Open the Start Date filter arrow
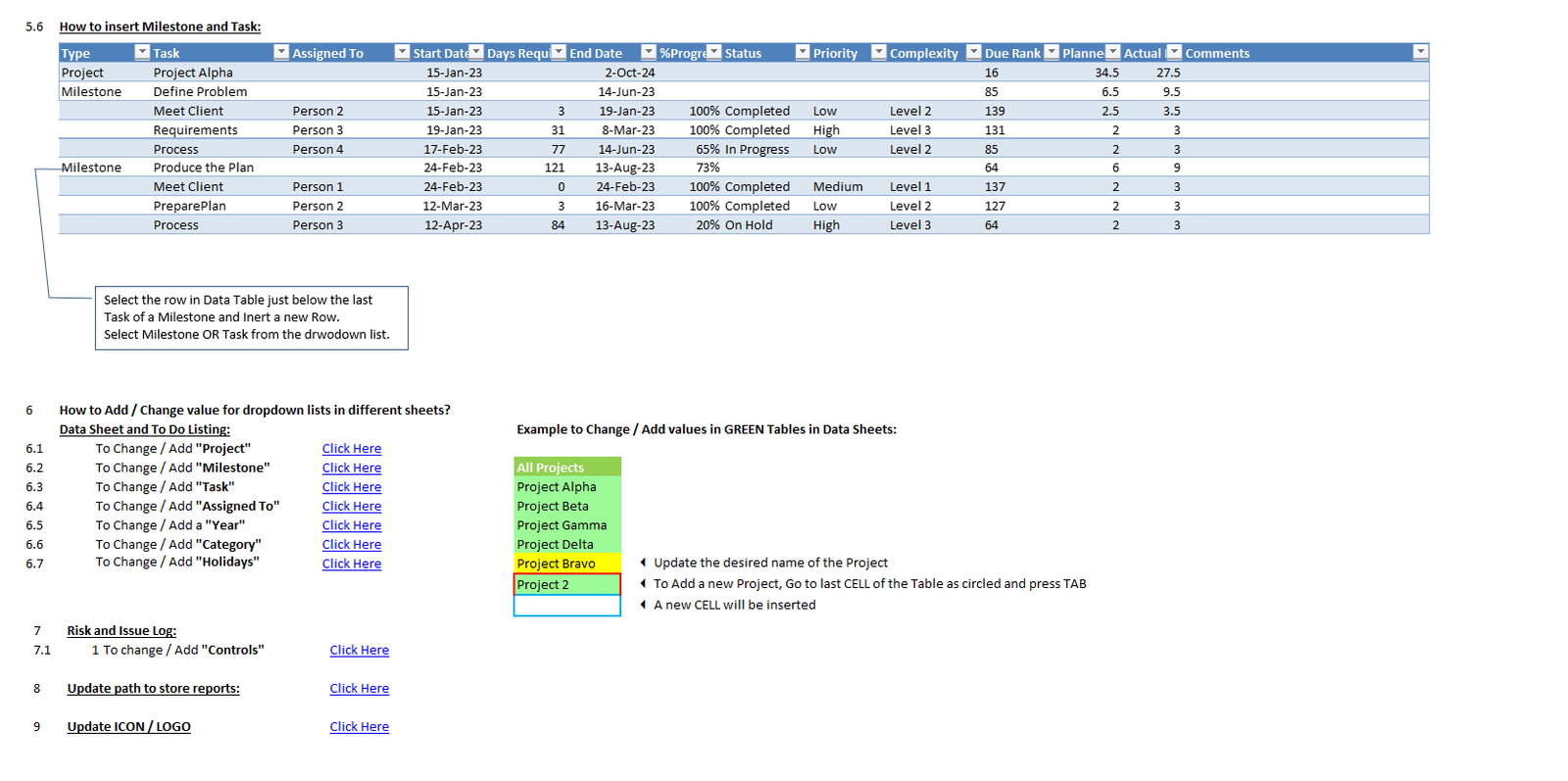This screenshot has height=781, width=1568. tap(476, 52)
